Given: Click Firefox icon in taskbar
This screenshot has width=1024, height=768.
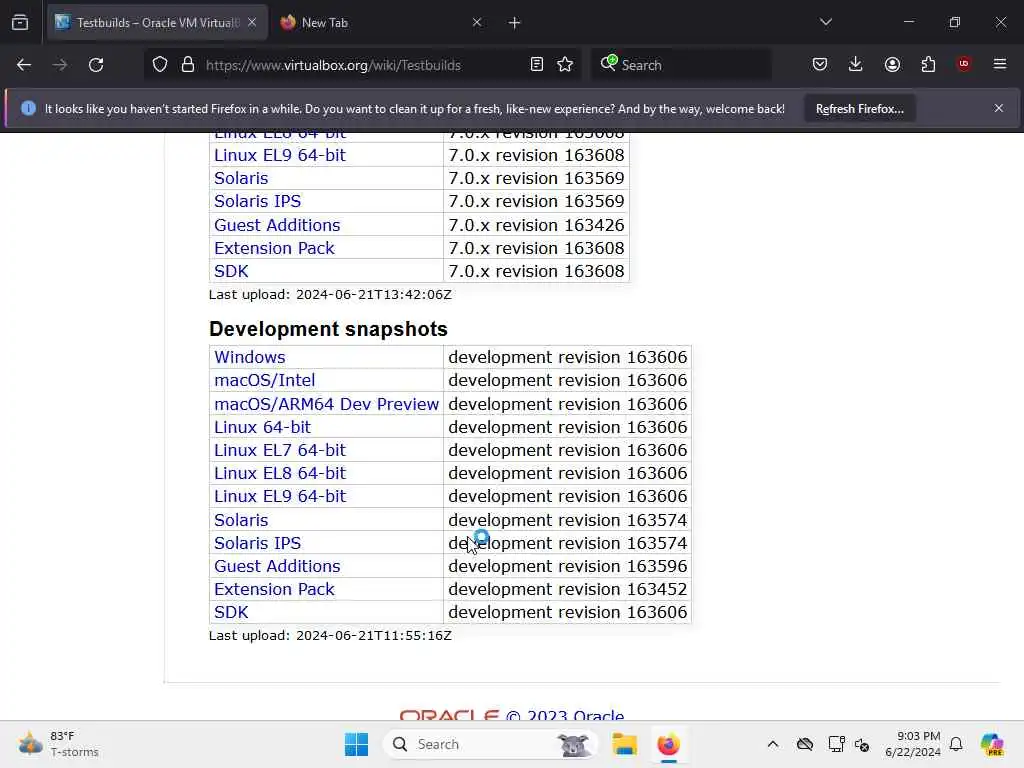Looking at the screenshot, I should [x=668, y=744].
